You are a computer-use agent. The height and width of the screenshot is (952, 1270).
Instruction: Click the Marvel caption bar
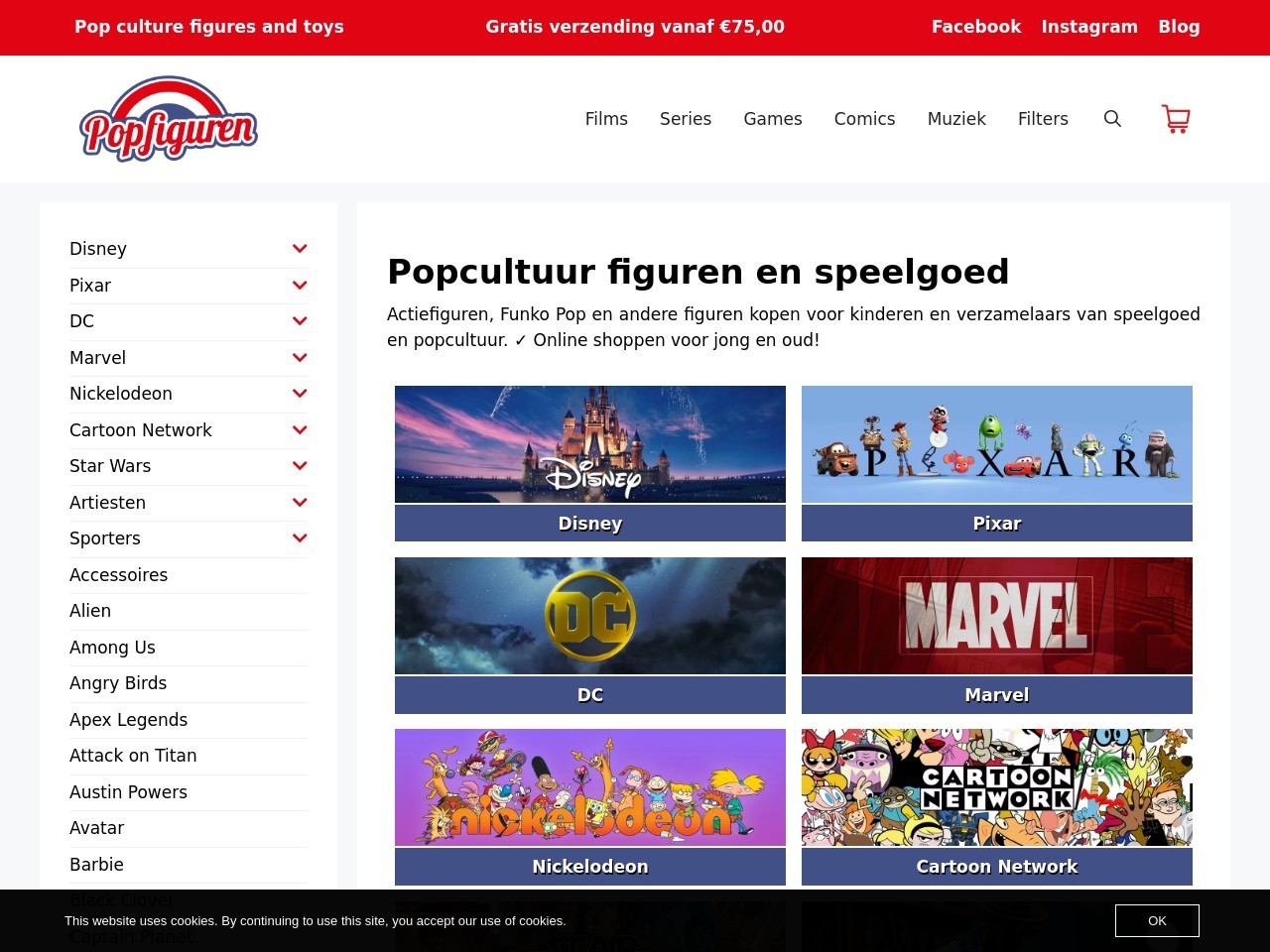(997, 695)
